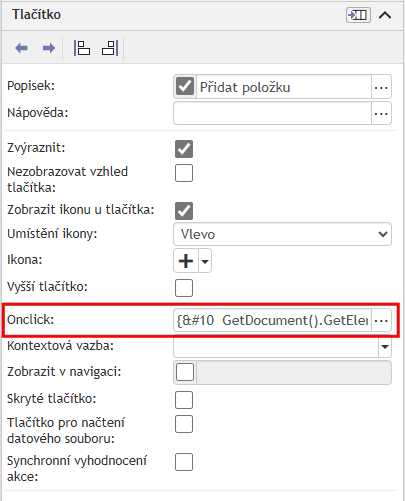This screenshot has width=405, height=501.
Task: Collapse the Tlačítko panel with chevron
Action: pos(385,15)
